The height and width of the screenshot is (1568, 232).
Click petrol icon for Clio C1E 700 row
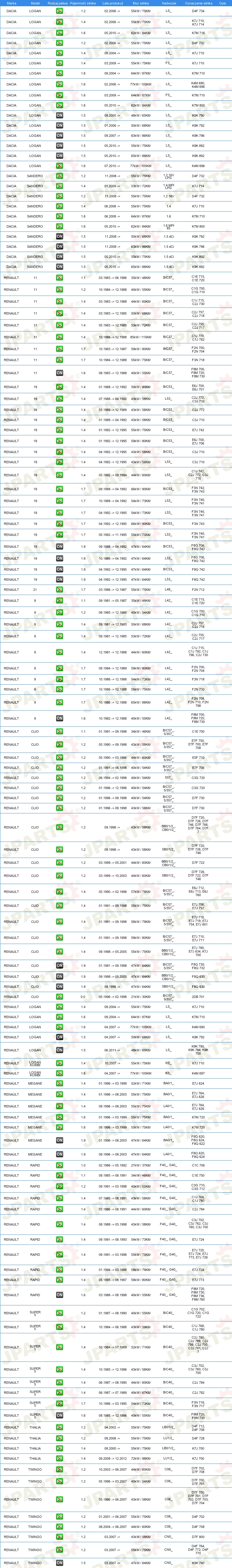[x=59, y=732]
